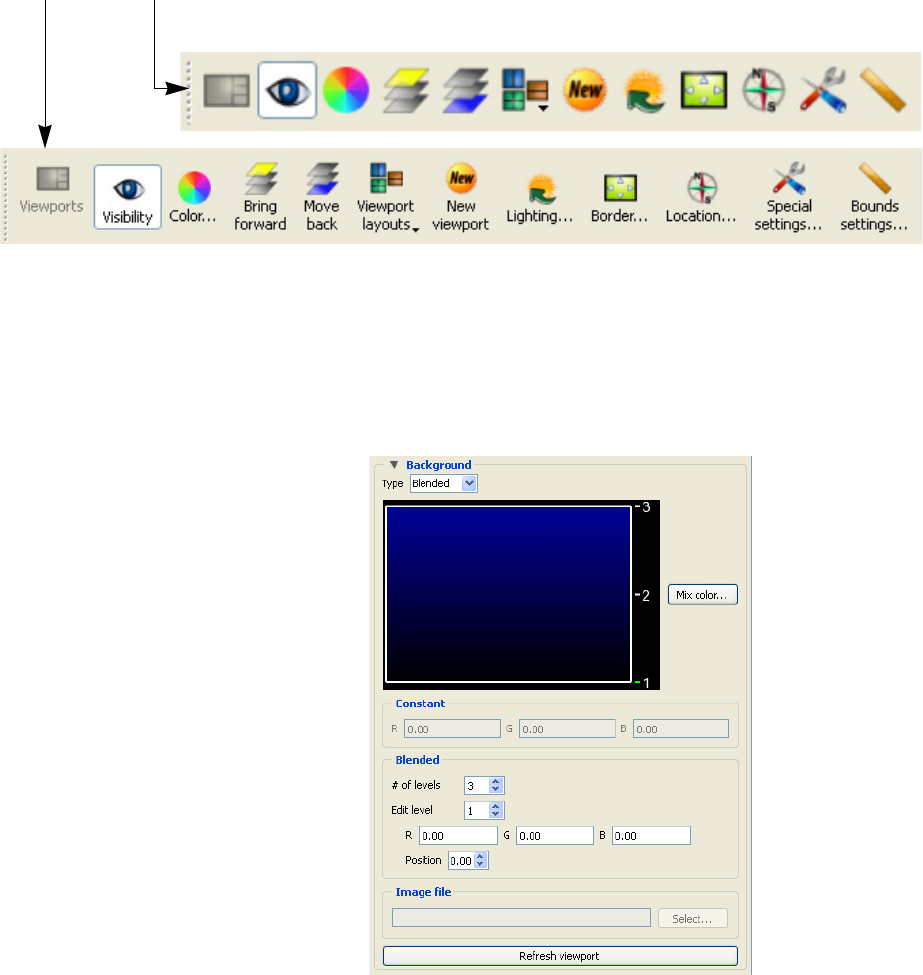Collapse the Background section triangle
Image resolution: width=923 pixels, height=975 pixels.
pyautogui.click(x=394, y=464)
